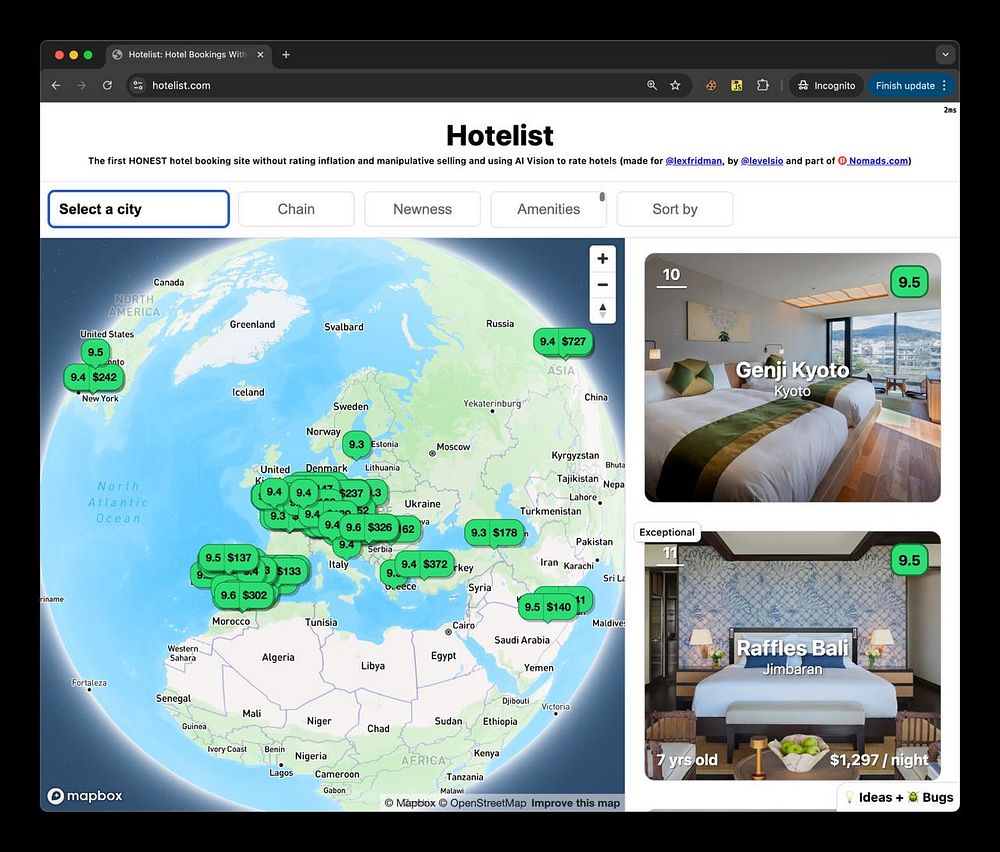Open the Improve this map link
This screenshot has width=1000, height=852.
(575, 803)
